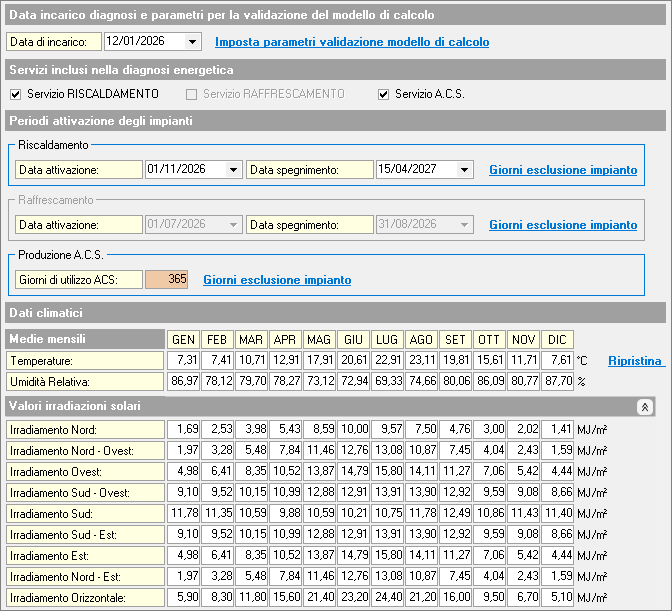Select the Irradiamento Nord row label

pyautogui.click(x=84, y=429)
